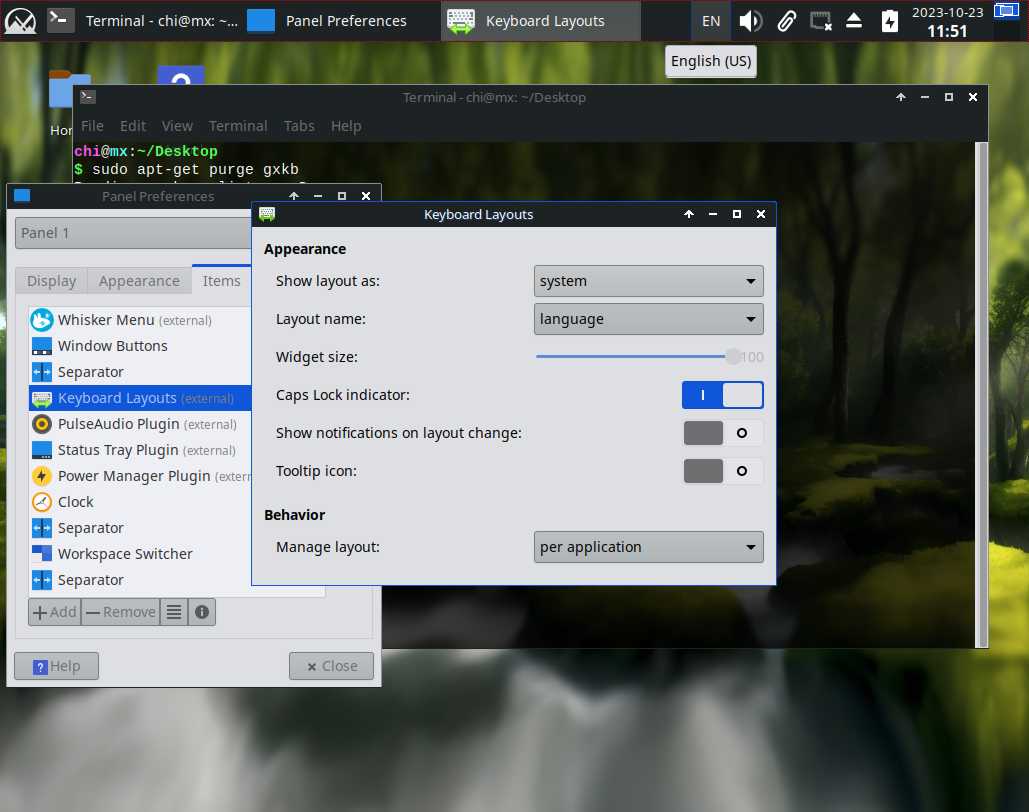This screenshot has height=812, width=1029.
Task: Click the Keyboard Layouts window title icon
Action: (x=267, y=214)
